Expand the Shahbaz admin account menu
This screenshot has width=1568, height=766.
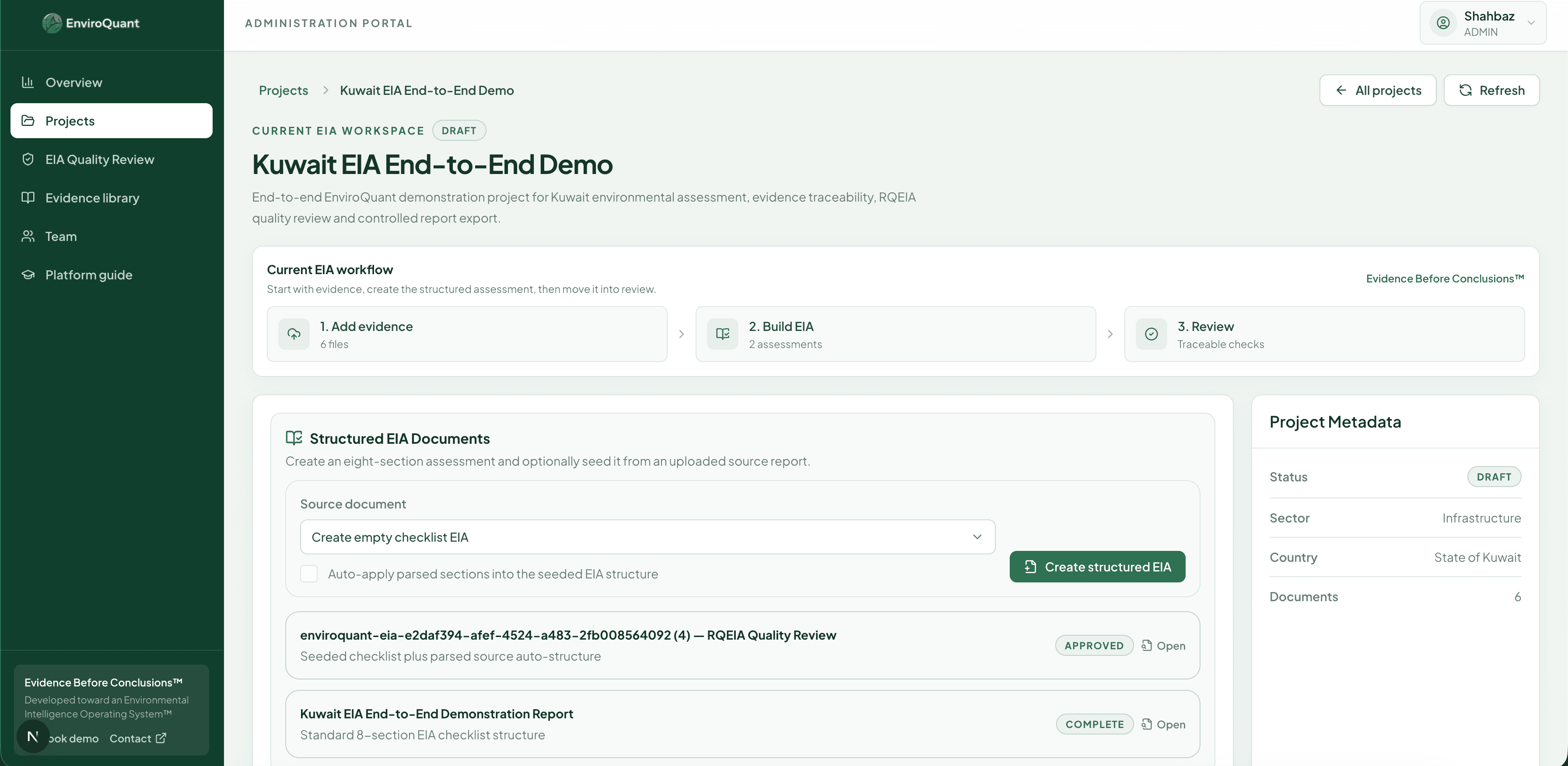coord(1483,23)
